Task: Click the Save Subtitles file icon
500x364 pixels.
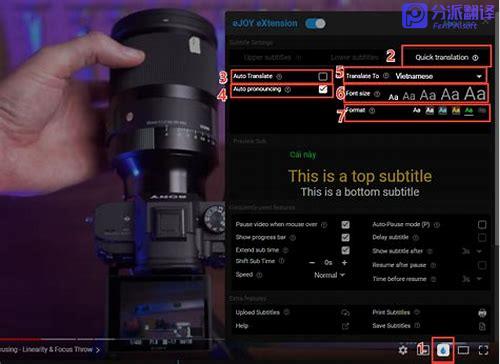Action: coord(482,326)
